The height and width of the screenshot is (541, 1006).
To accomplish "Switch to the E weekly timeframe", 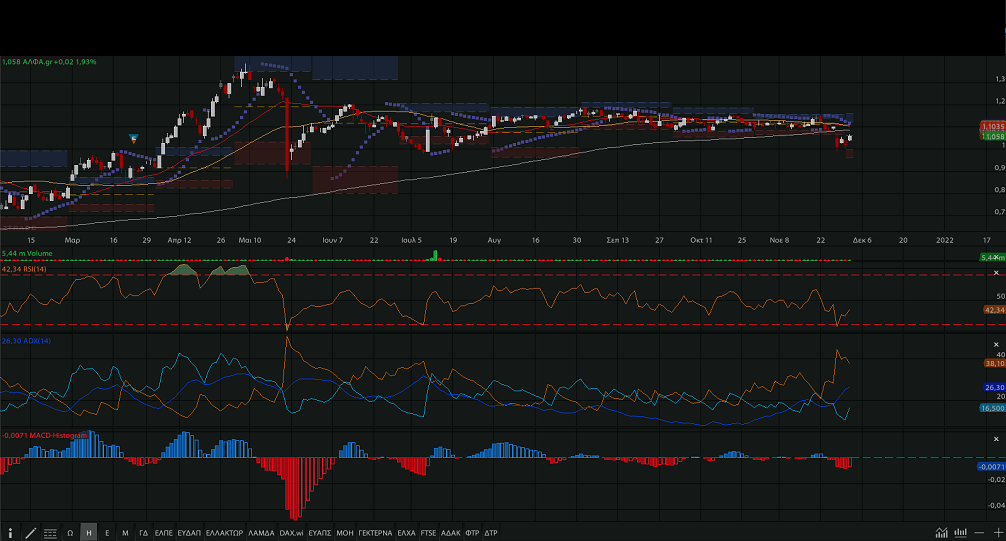I will pyautogui.click(x=107, y=533).
